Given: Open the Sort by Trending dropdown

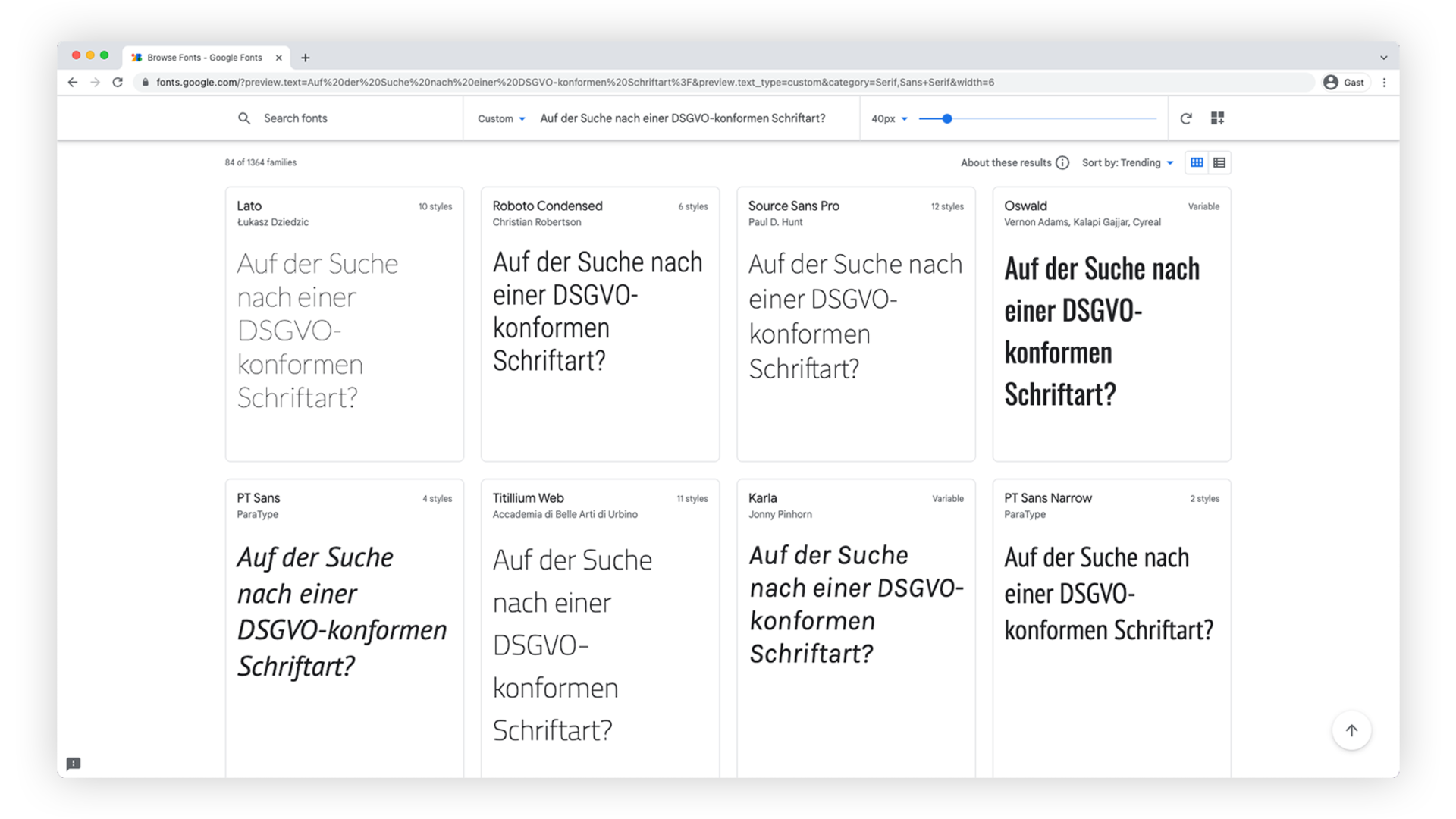Looking at the screenshot, I should tap(1128, 163).
